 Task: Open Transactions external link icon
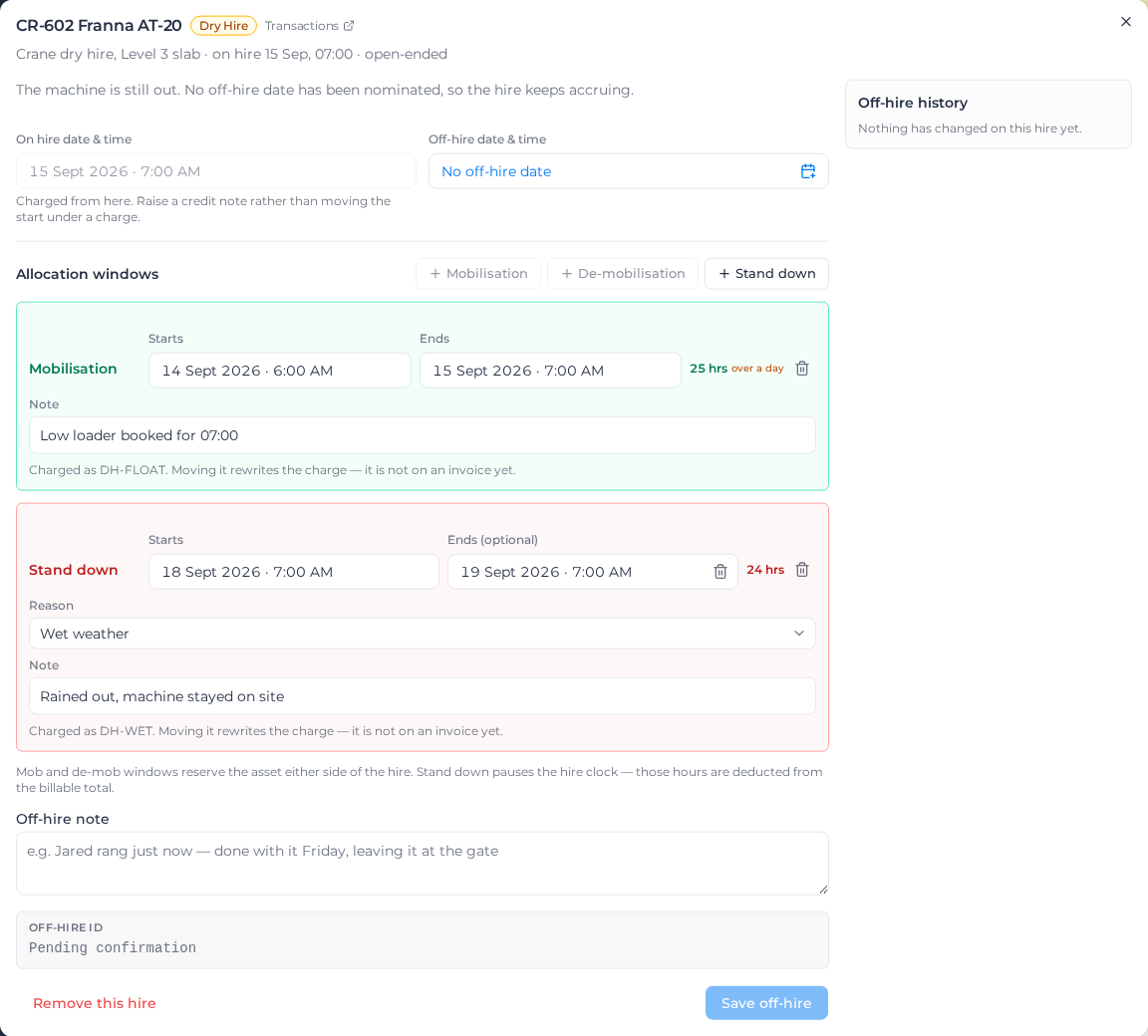pyautogui.click(x=349, y=26)
